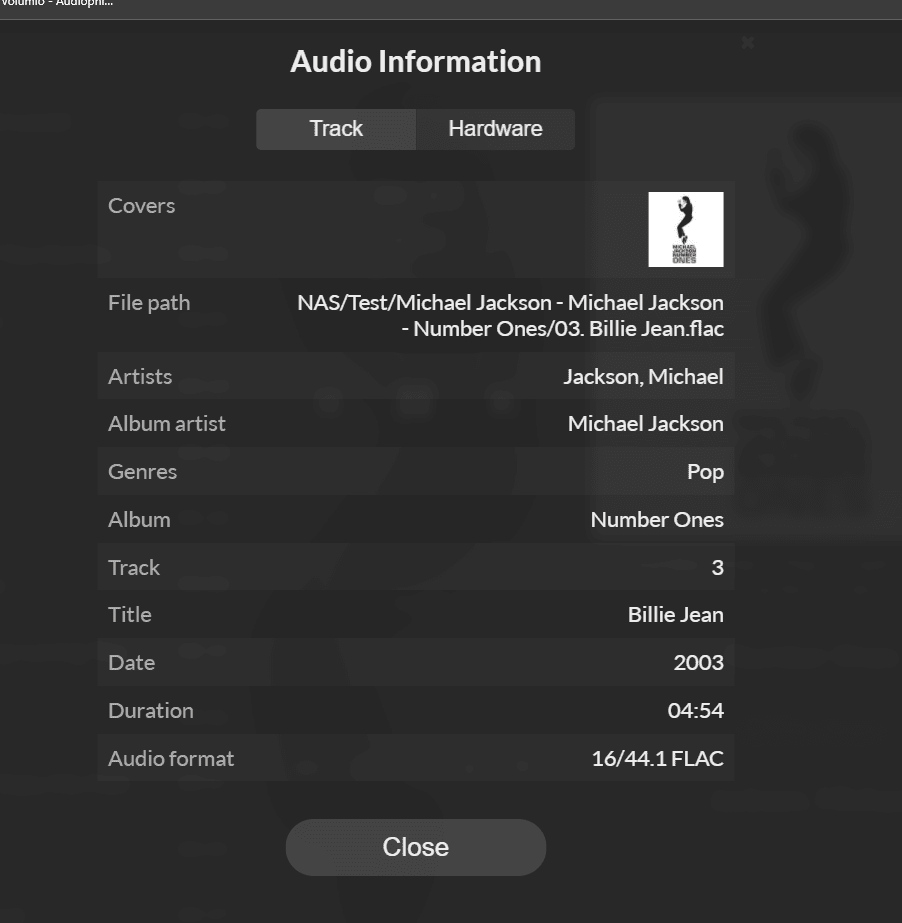
Task: Click the Album artist label
Action: click(167, 424)
